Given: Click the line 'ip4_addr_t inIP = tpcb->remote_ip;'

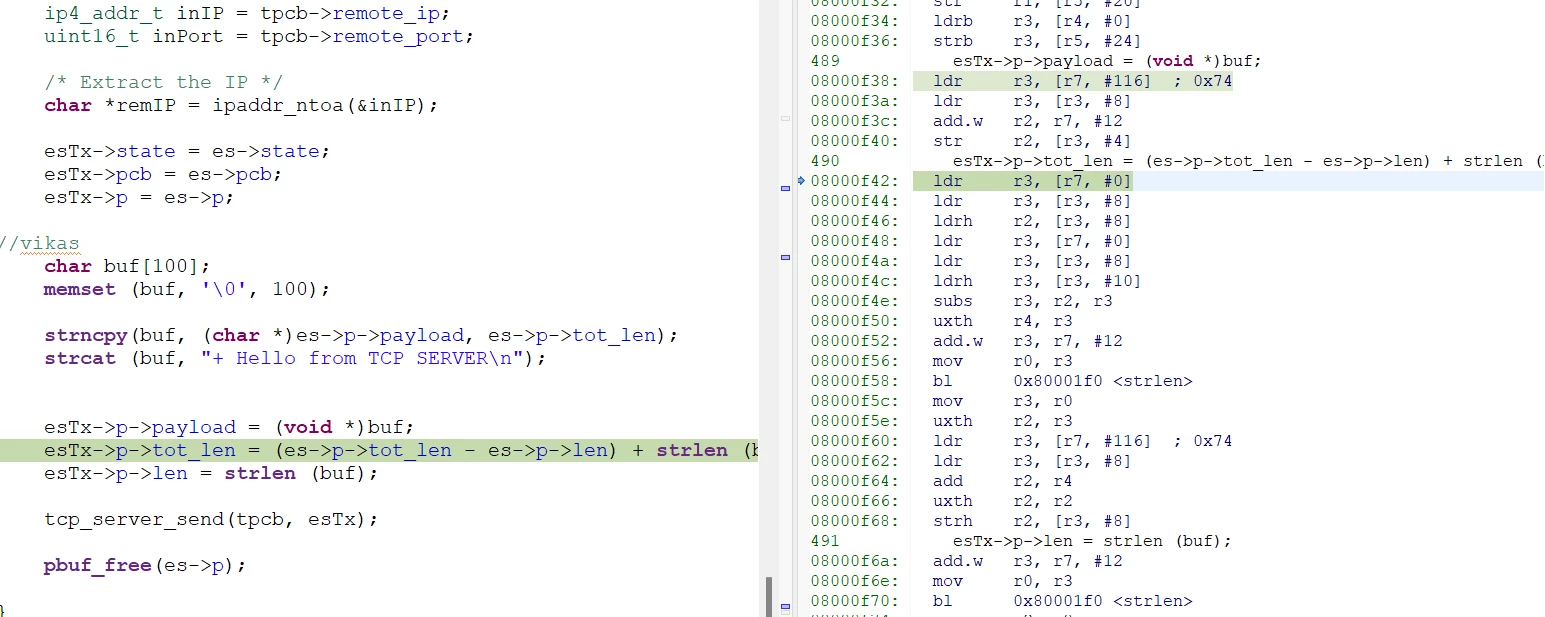Looking at the screenshot, I should (247, 14).
